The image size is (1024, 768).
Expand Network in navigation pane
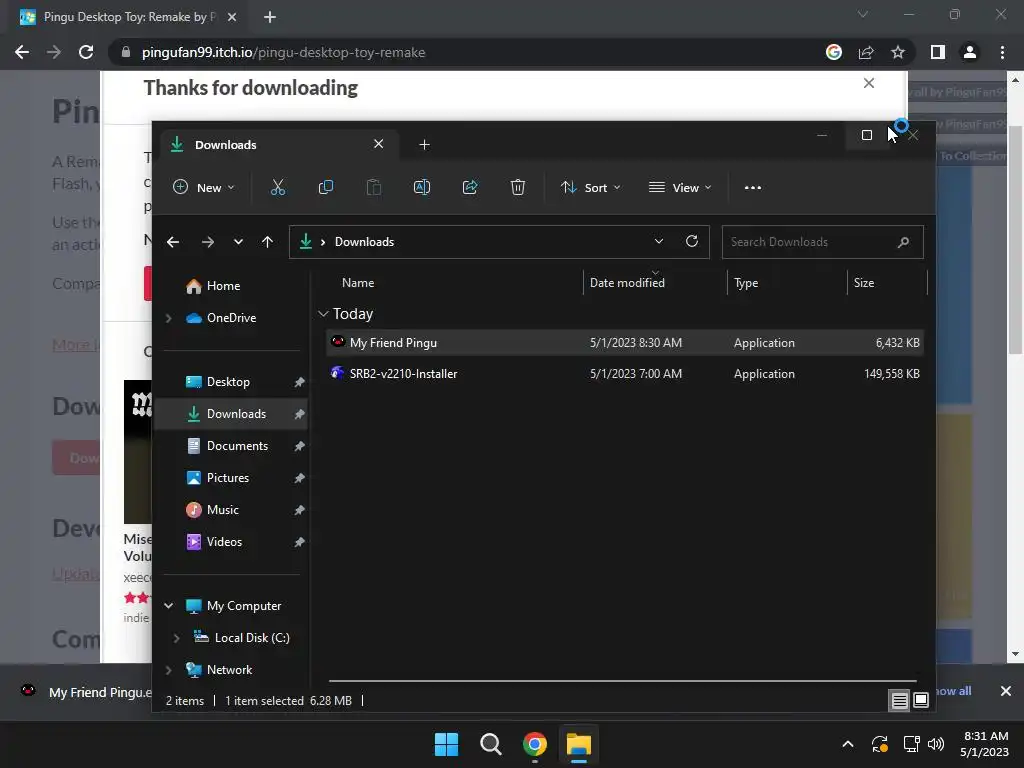168,670
